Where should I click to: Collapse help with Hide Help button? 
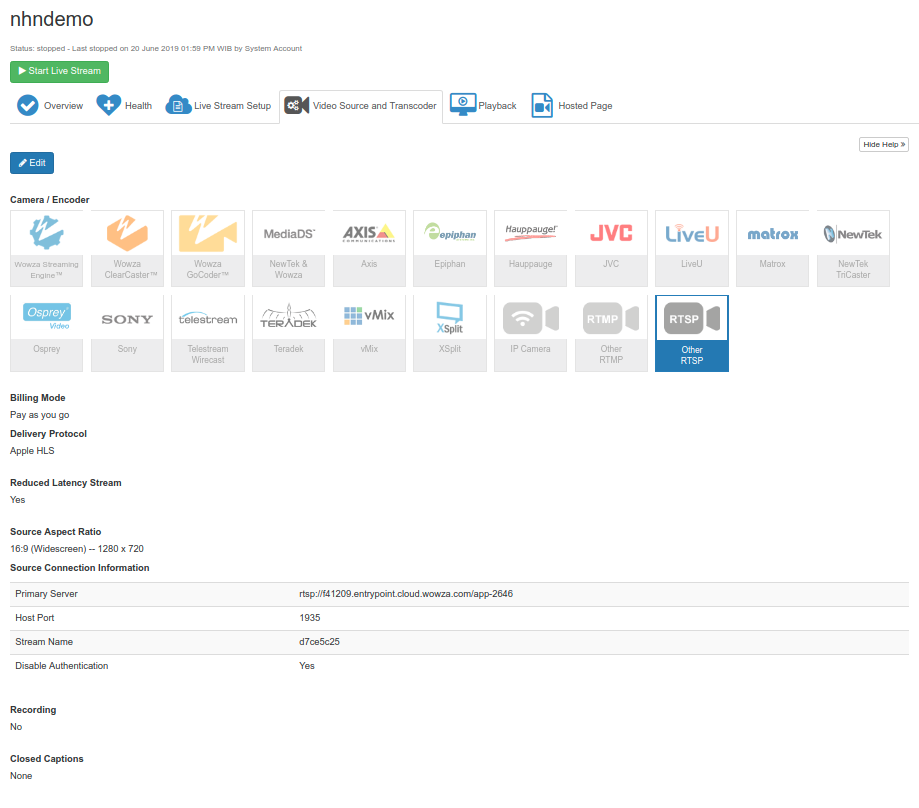(884, 145)
